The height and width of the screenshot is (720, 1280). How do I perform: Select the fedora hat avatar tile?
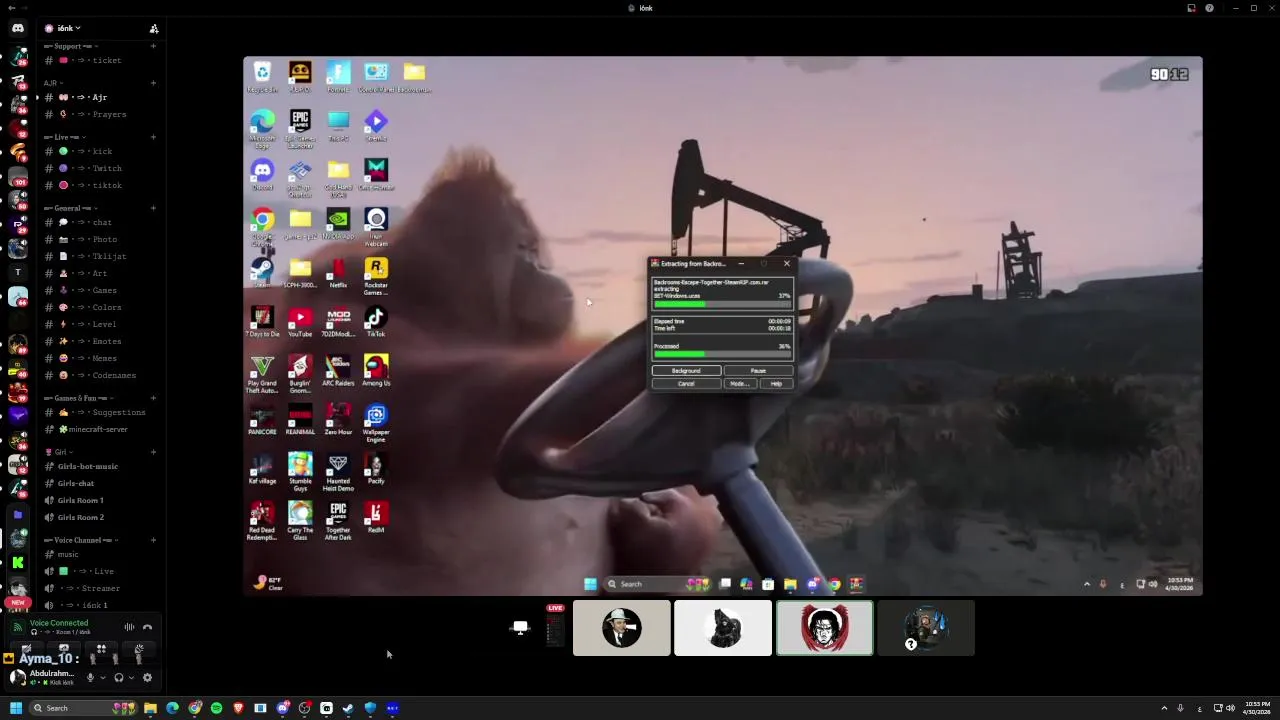(622, 628)
